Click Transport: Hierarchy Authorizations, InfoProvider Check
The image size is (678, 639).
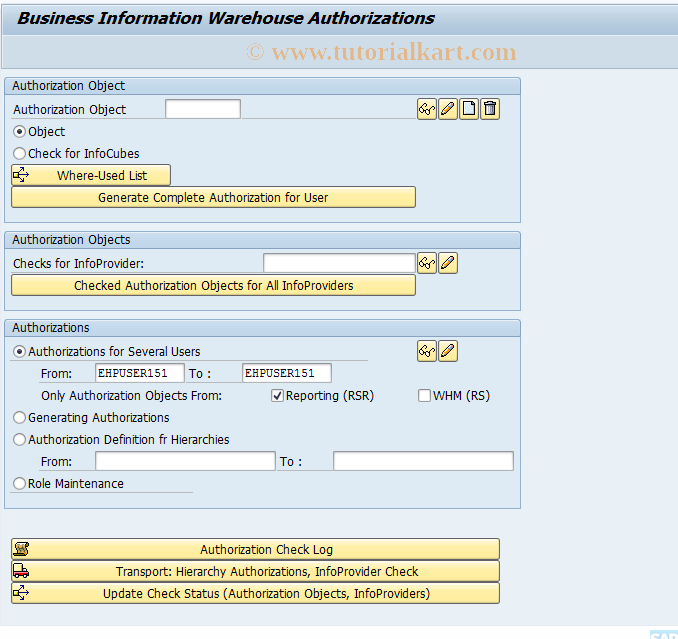pos(256,571)
